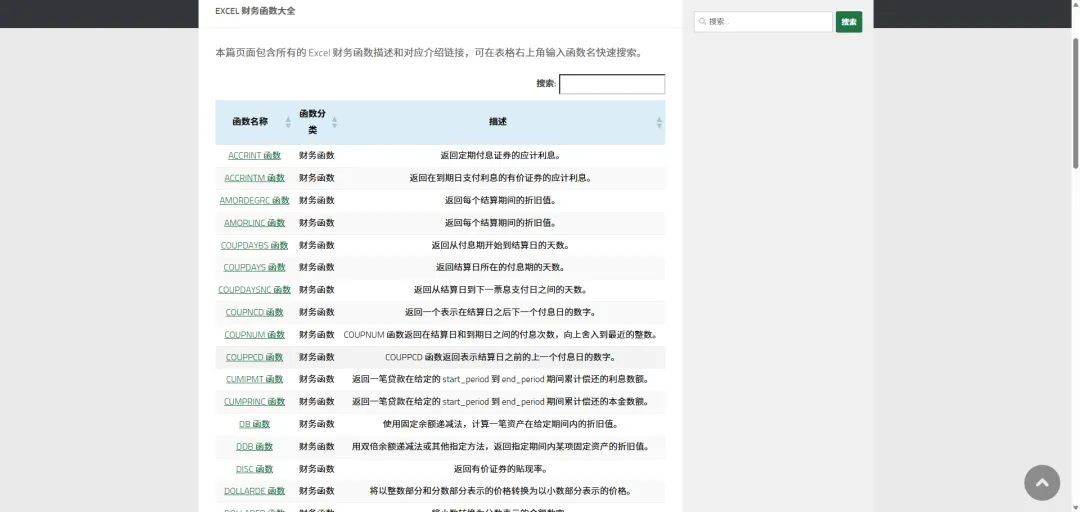Viewport: 1080px width, 512px height.
Task: Select the COUPNUM description text
Action: 500,335
